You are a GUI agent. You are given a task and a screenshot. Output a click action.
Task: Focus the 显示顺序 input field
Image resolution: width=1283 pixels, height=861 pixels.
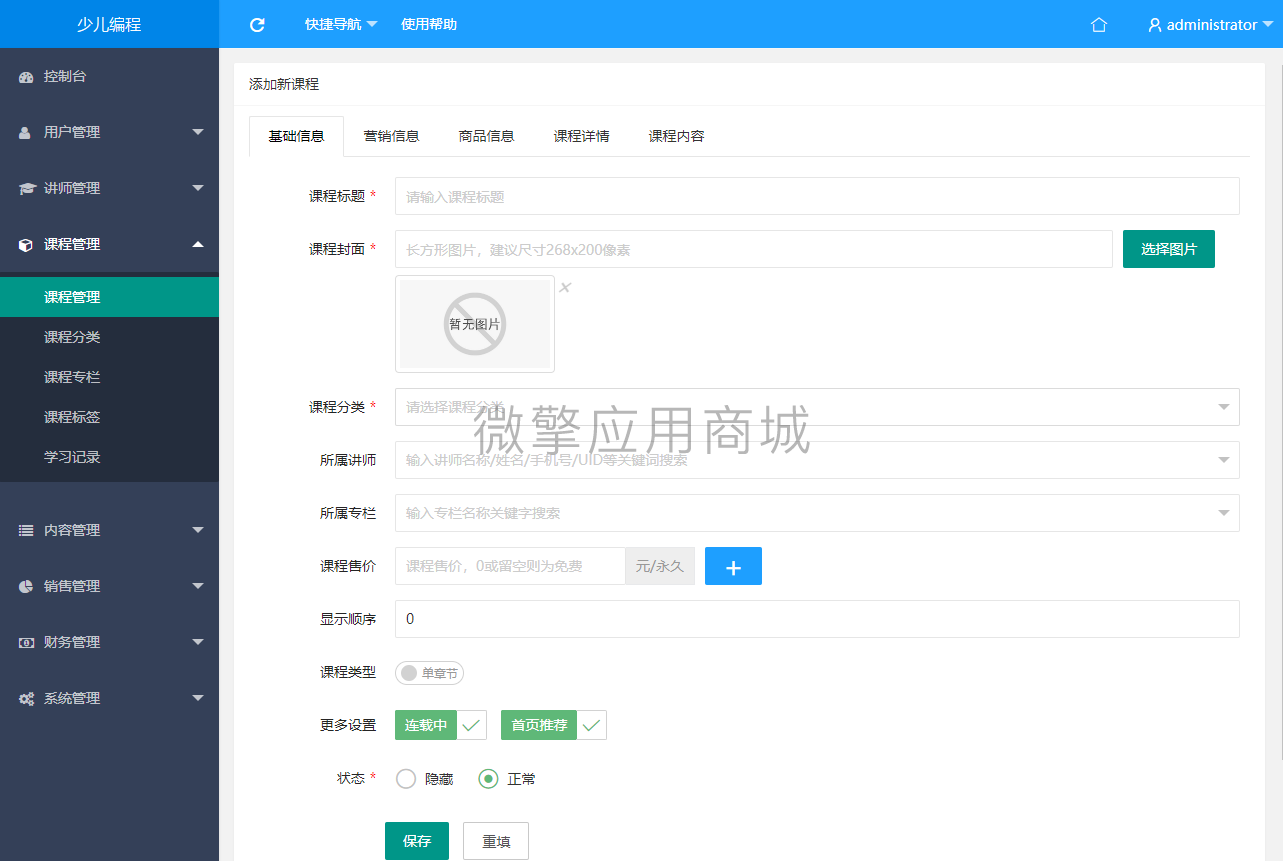[817, 619]
